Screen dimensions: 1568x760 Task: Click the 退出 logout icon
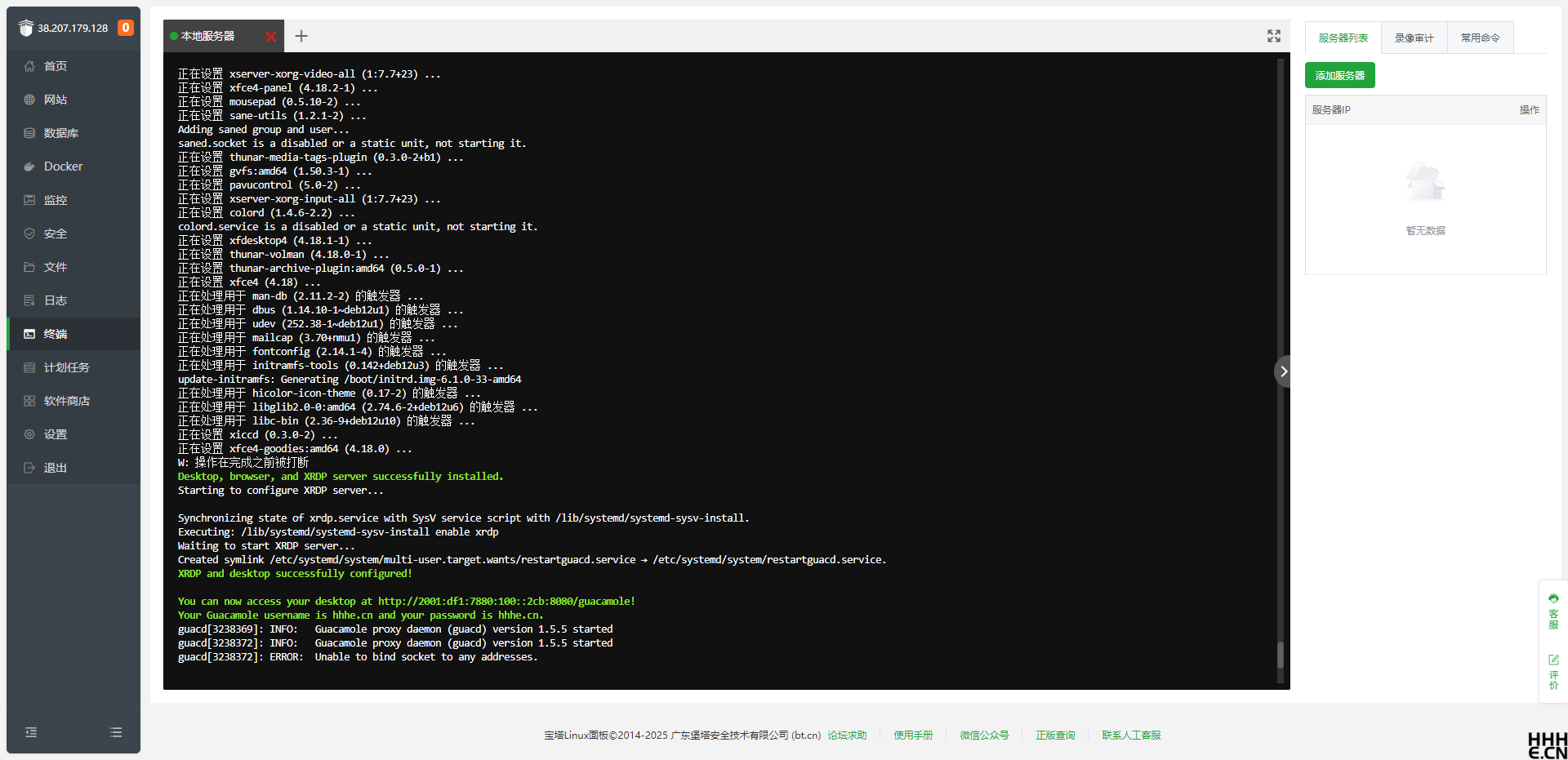(29, 468)
